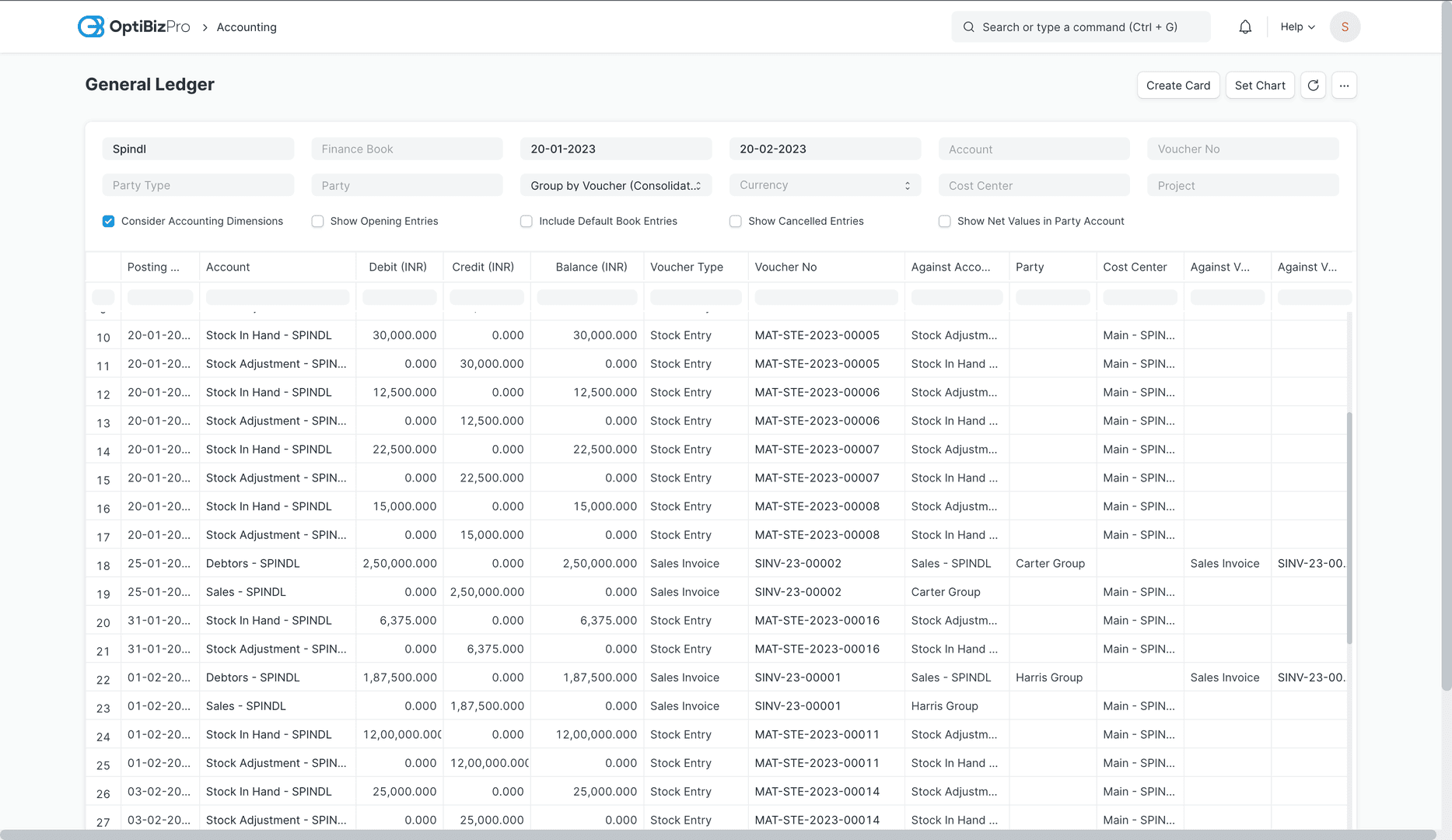The height and width of the screenshot is (840, 1452).
Task: Open the Party Type field
Action: coord(198,185)
